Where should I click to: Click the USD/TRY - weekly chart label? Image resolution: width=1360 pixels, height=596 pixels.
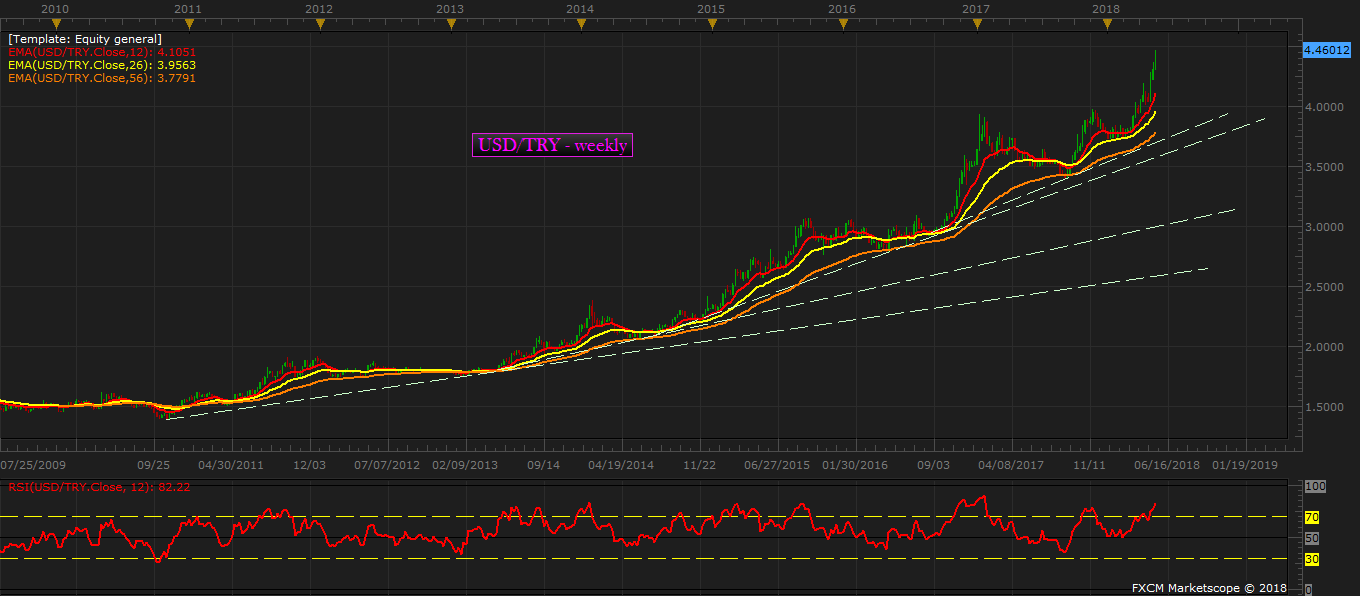point(553,145)
